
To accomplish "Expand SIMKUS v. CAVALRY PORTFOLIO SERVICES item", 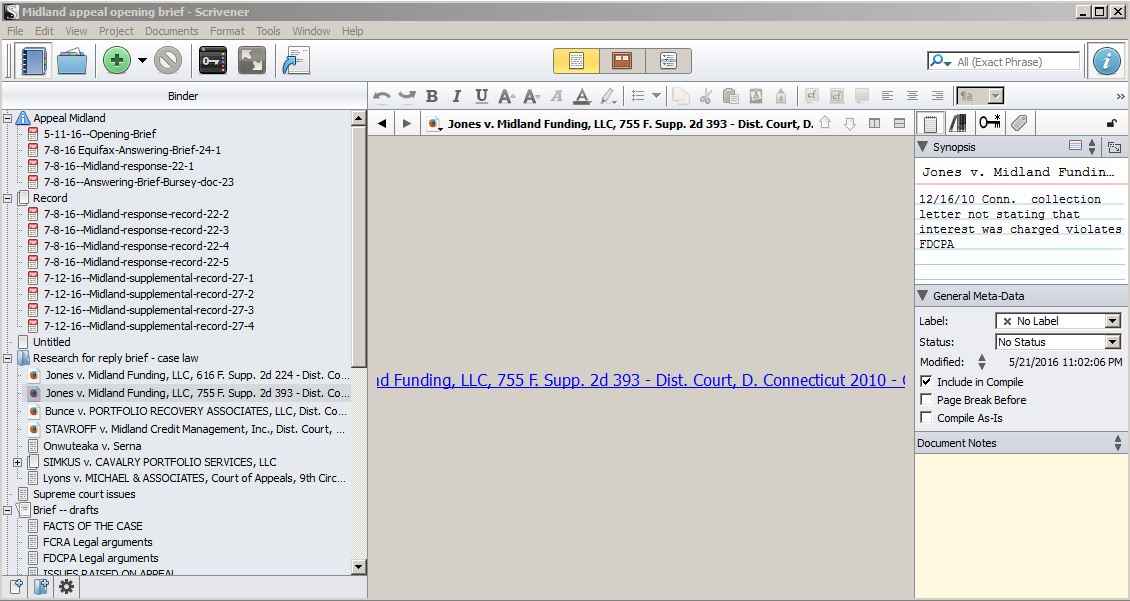I will (17, 462).
